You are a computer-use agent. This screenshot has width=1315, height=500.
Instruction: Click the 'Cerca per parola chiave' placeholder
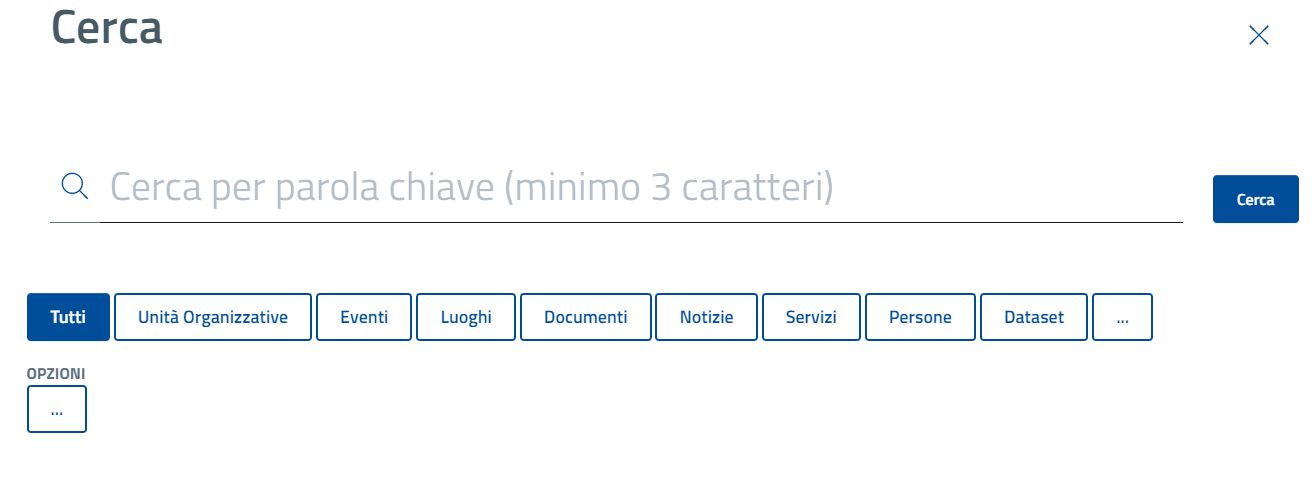click(471, 187)
